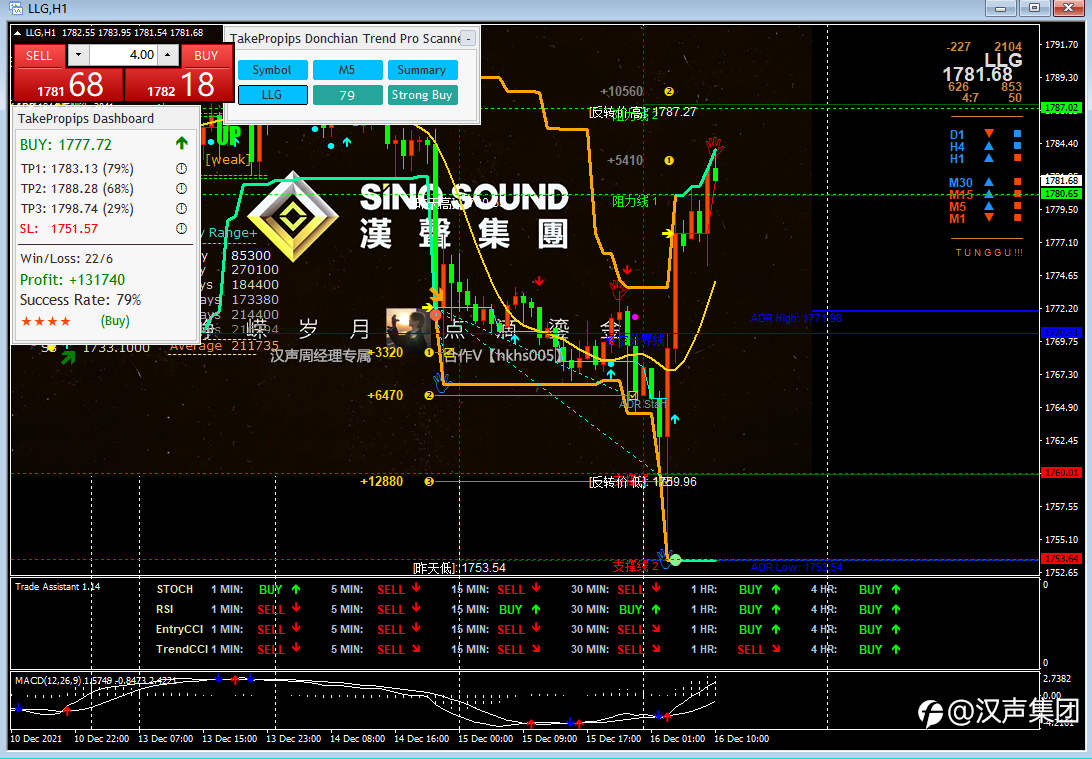This screenshot has width=1092, height=759.
Task: Open the lot size dropdown arrow
Action: [x=78, y=55]
